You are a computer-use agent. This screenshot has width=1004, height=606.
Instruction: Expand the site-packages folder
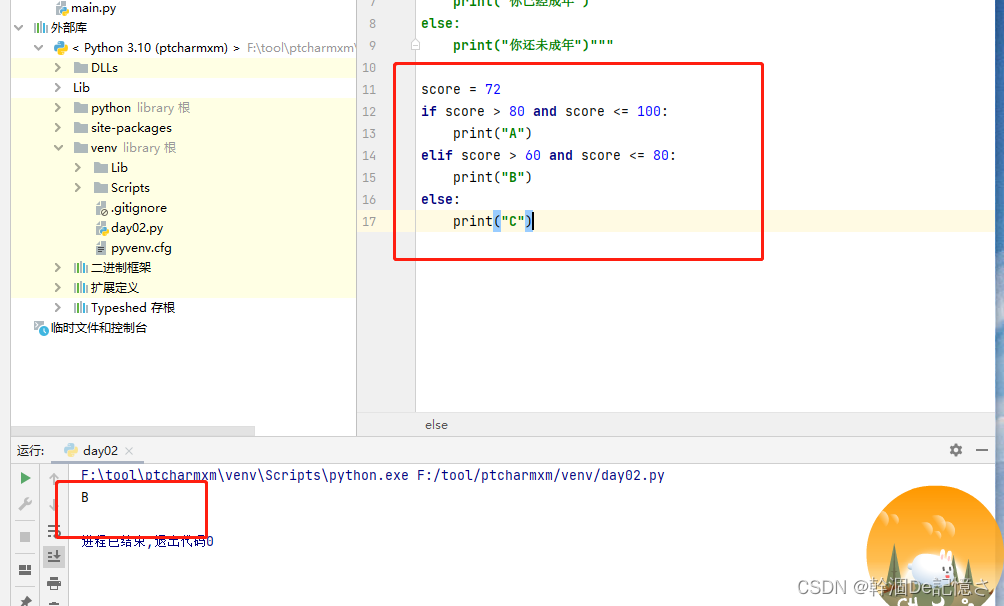(58, 127)
